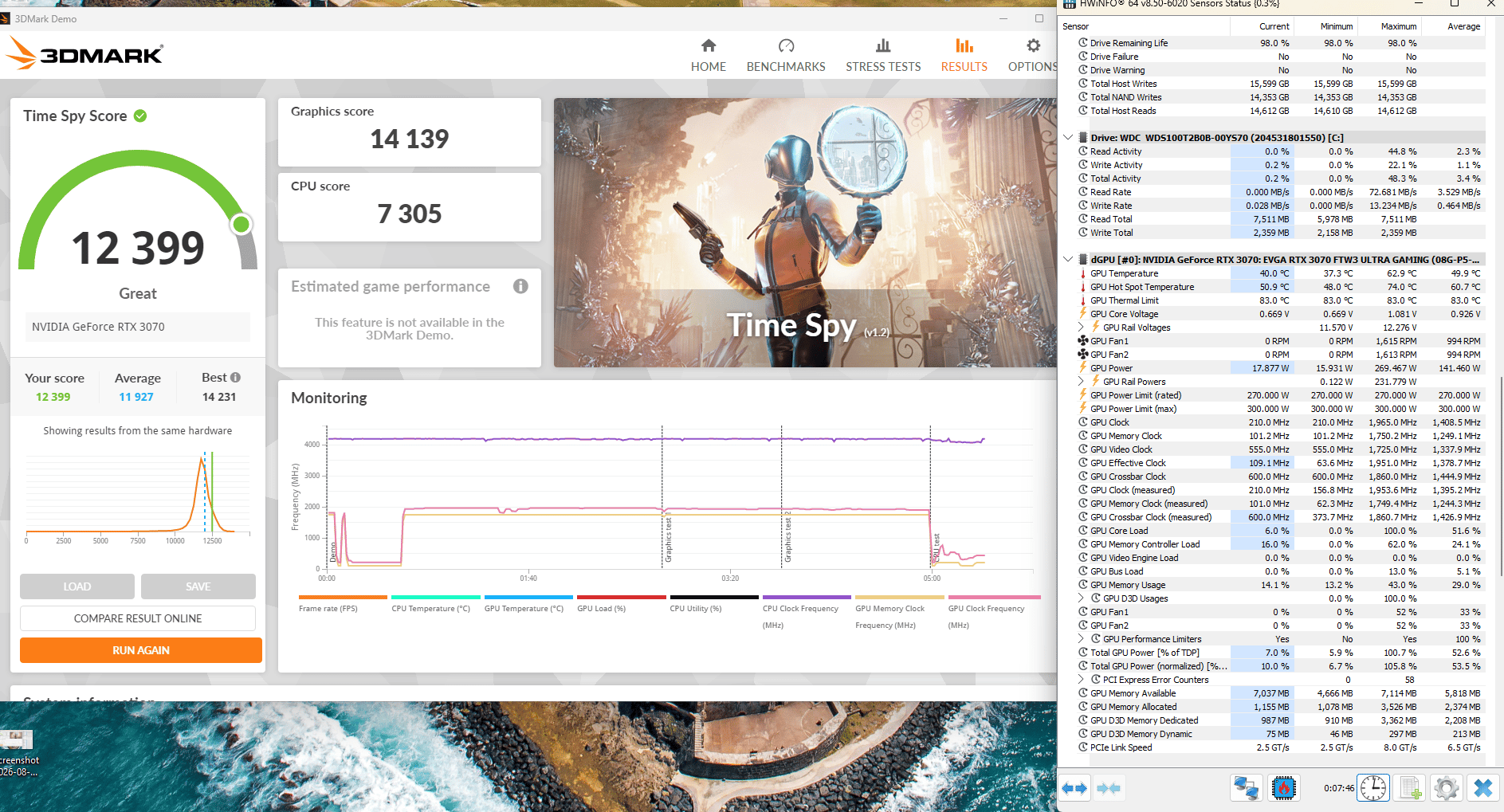Click the info icon next to Best score
1504x812 pixels.
235,377
